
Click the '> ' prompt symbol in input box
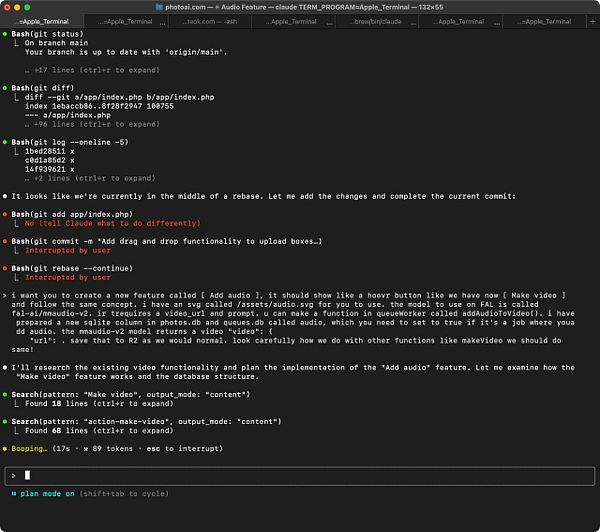click(14, 476)
